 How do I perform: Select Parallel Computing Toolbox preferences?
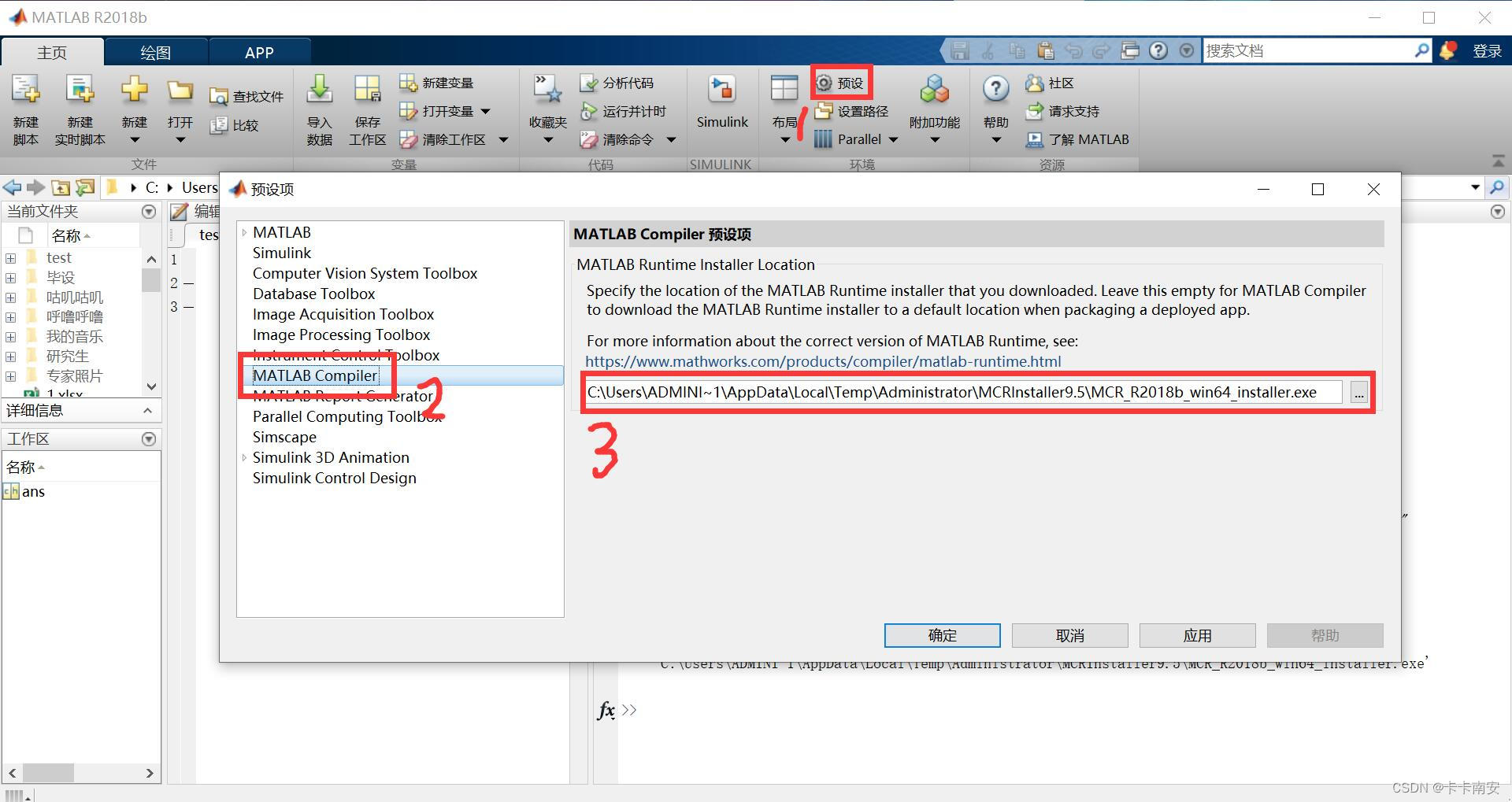347,416
